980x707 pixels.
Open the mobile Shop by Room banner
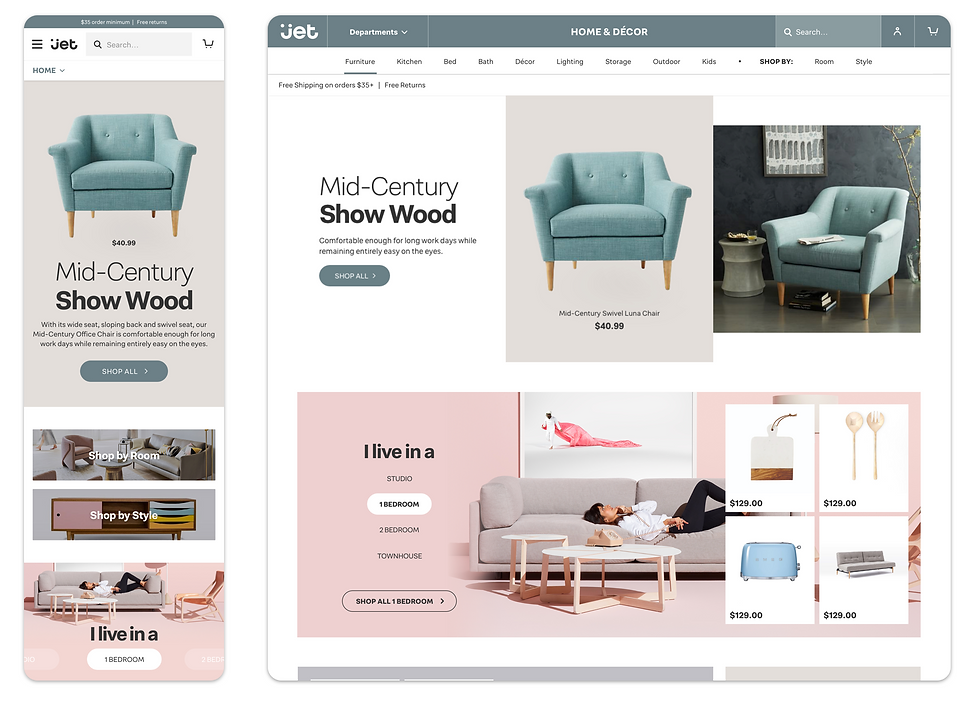[x=124, y=454]
